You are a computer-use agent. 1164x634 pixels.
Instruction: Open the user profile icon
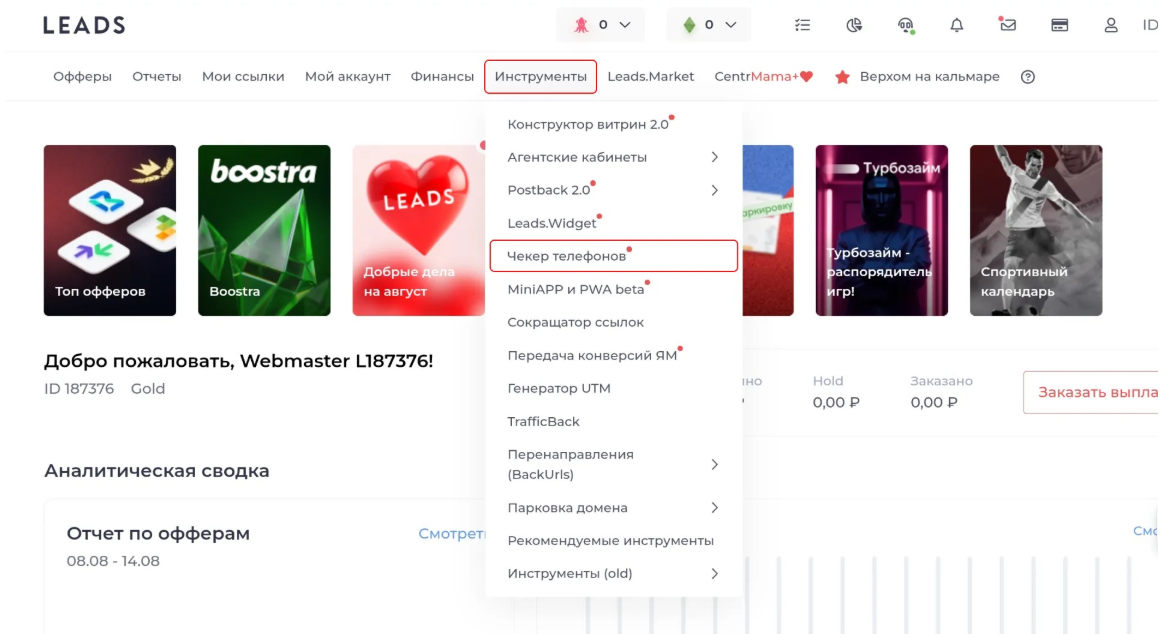pyautogui.click(x=1111, y=25)
